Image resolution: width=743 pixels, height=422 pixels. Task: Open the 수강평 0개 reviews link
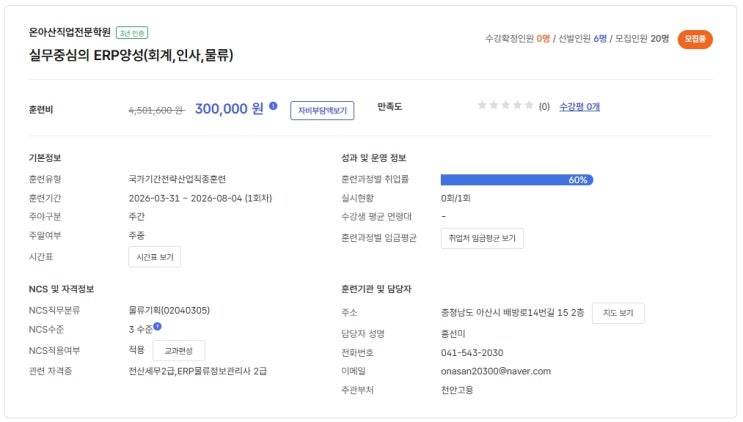pyautogui.click(x=579, y=106)
